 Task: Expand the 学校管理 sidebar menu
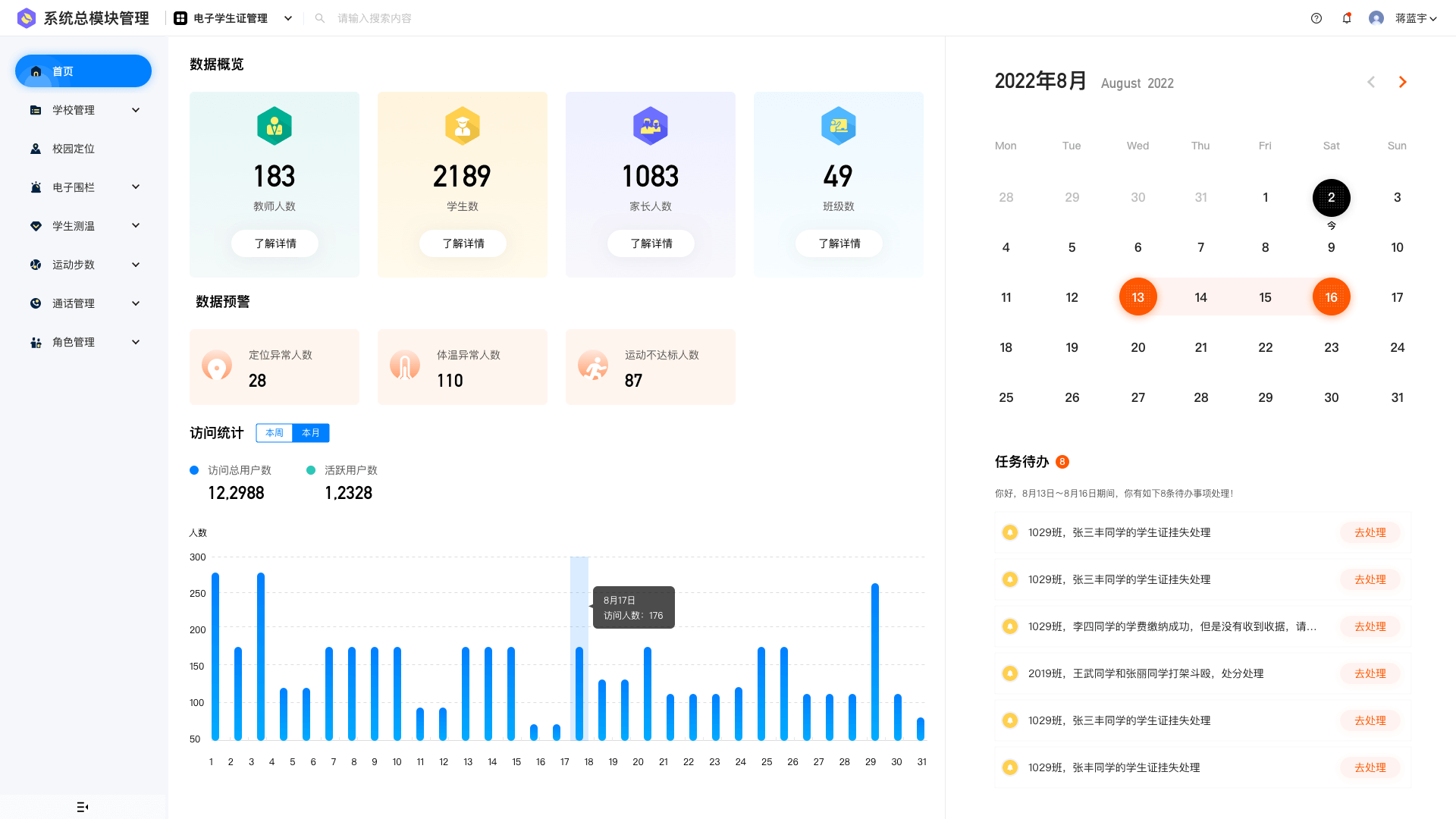(83, 110)
